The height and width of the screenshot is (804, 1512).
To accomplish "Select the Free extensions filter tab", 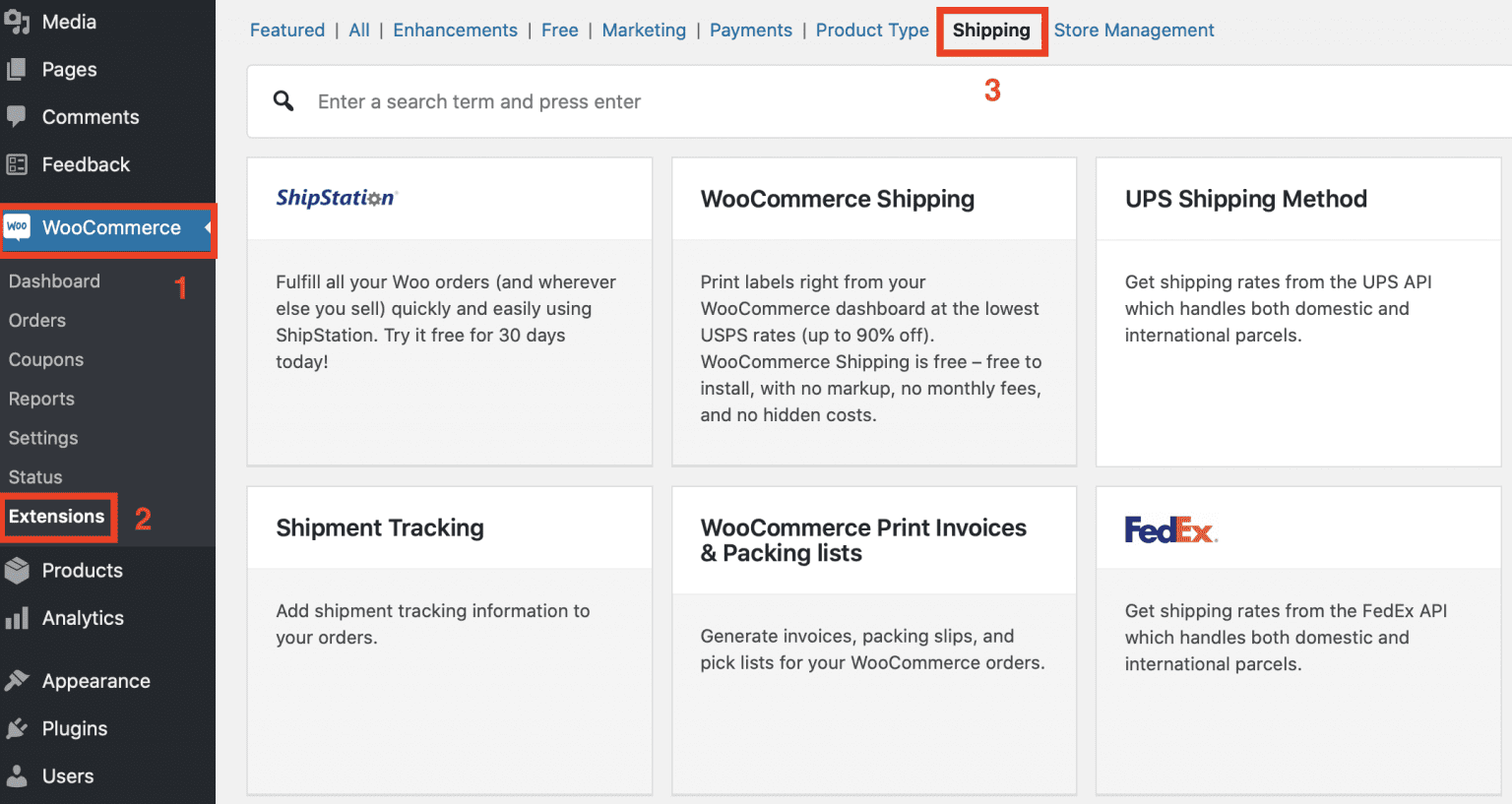I will tap(559, 30).
